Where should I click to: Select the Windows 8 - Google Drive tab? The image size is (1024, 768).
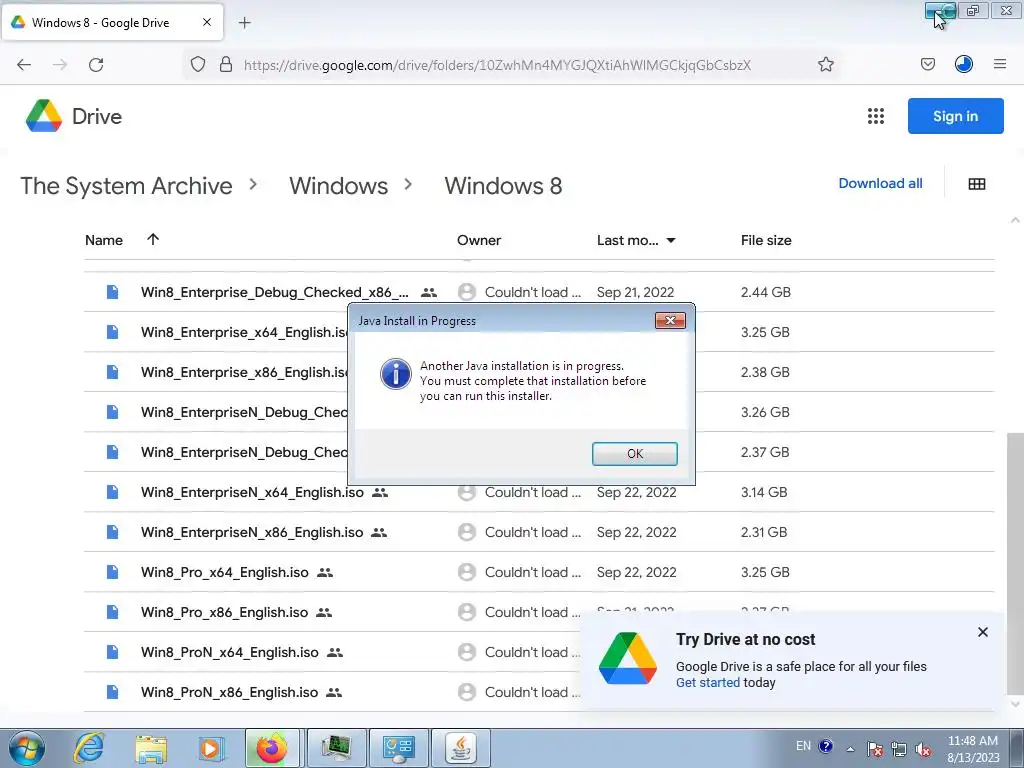[x=113, y=22]
